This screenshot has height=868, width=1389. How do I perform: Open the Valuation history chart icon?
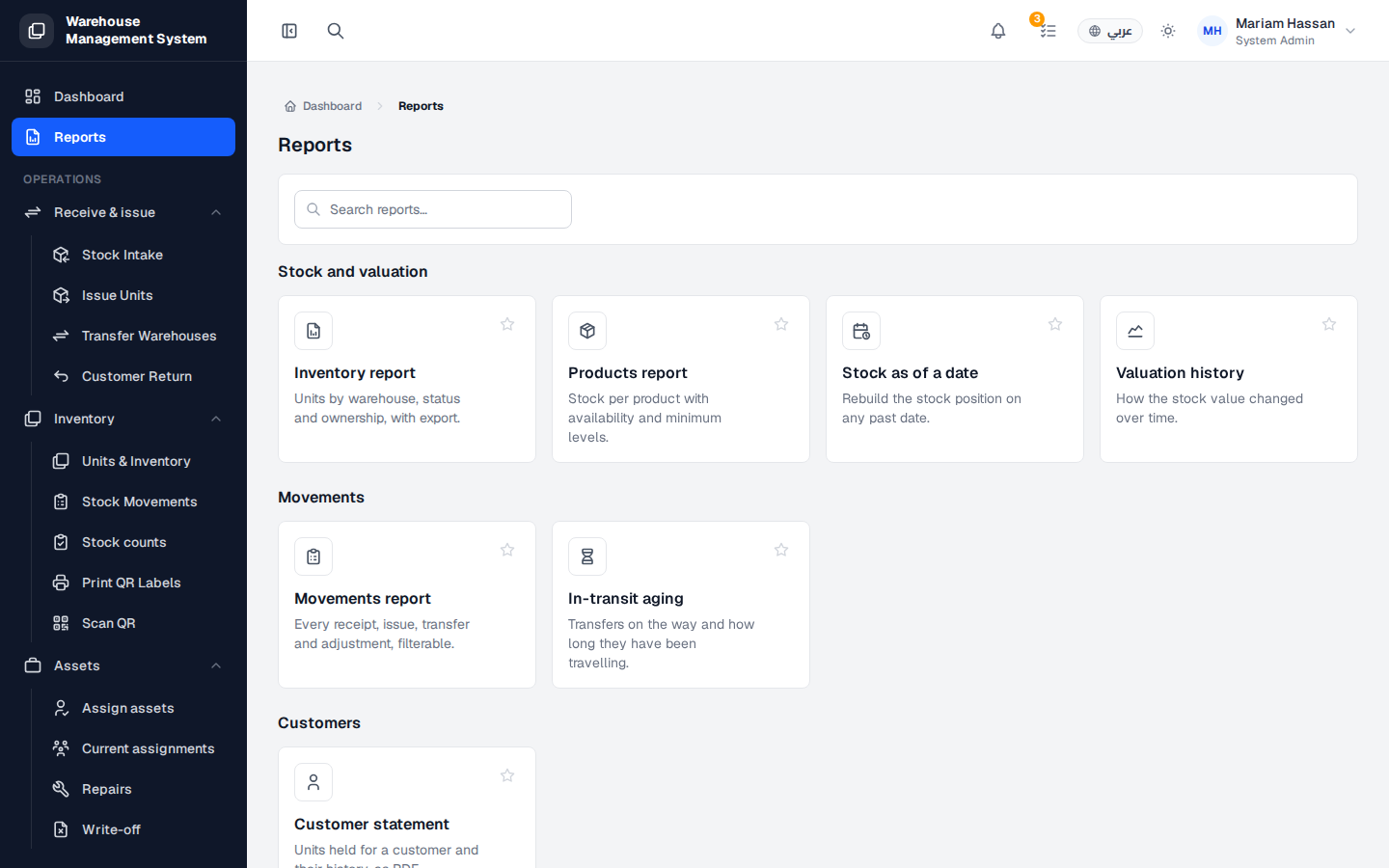(1135, 331)
